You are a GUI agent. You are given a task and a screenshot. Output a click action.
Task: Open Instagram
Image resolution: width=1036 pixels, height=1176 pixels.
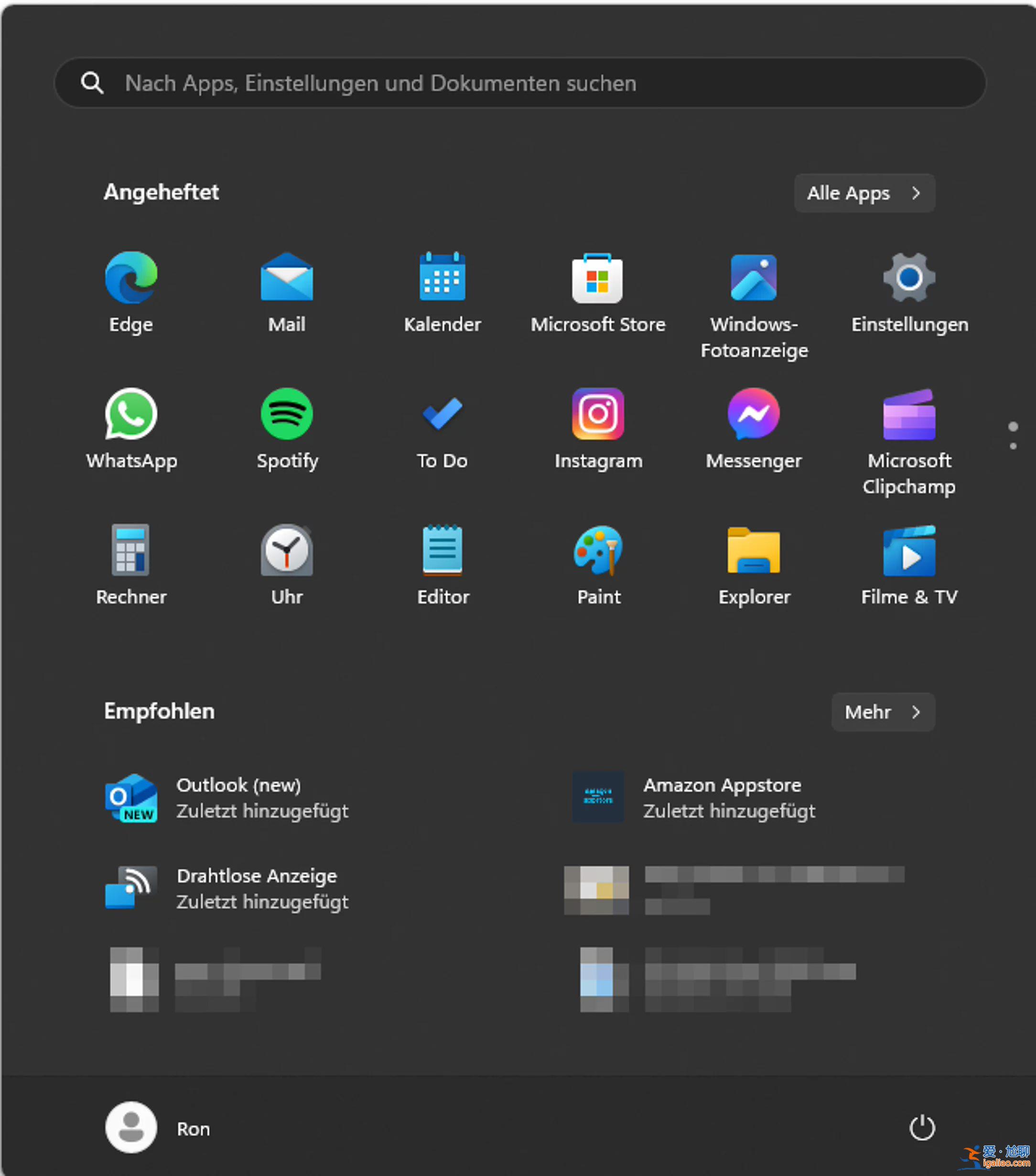[x=598, y=415]
